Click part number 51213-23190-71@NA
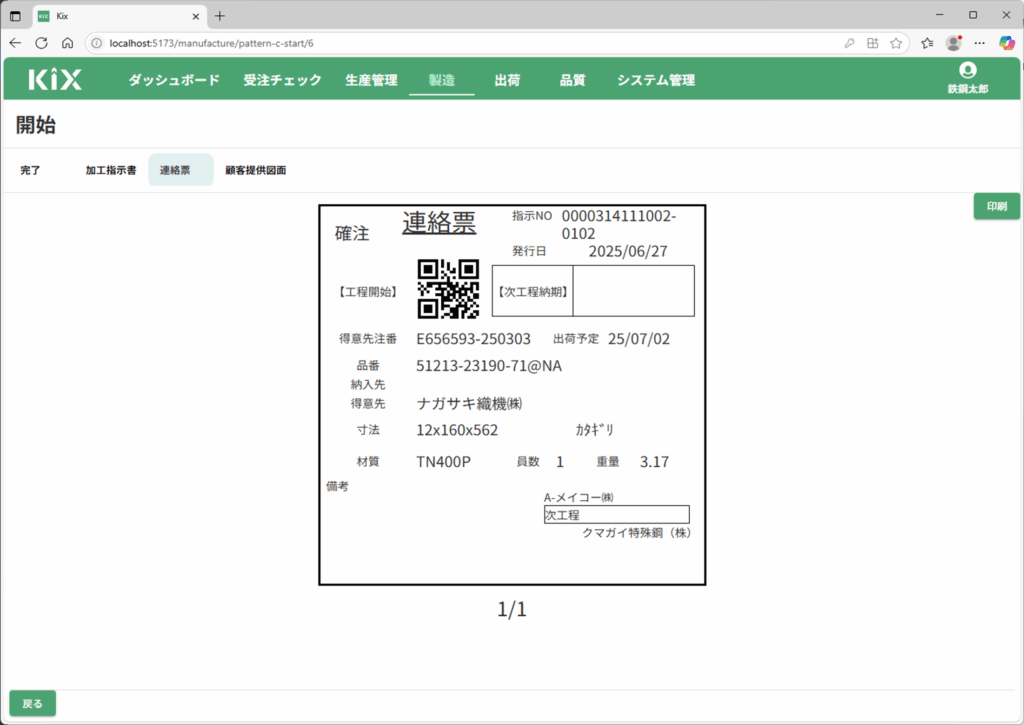Screen dimensions: 1024x725 point(489,366)
